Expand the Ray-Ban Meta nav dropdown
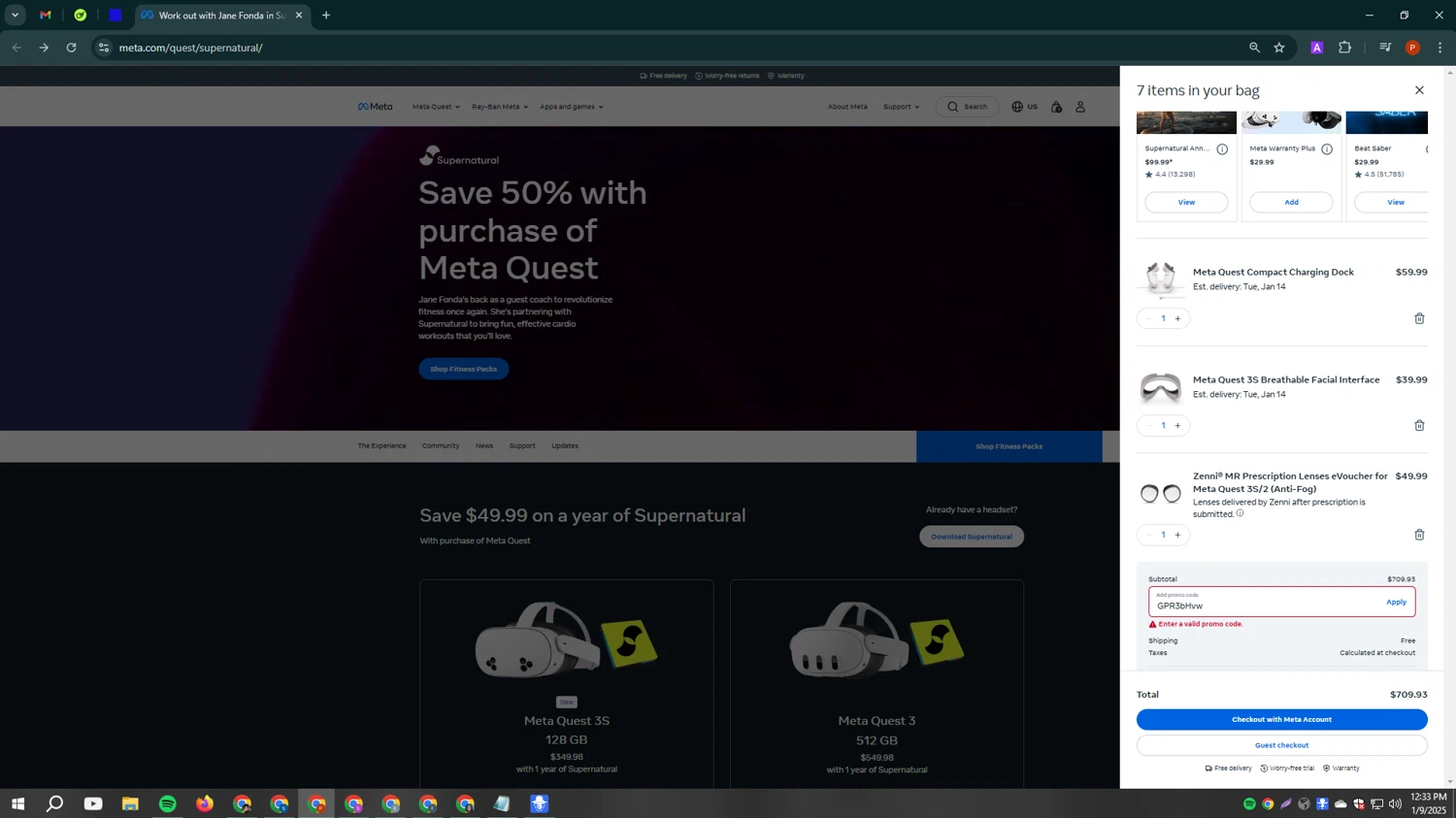Viewport: 1456px width, 818px height. [500, 107]
